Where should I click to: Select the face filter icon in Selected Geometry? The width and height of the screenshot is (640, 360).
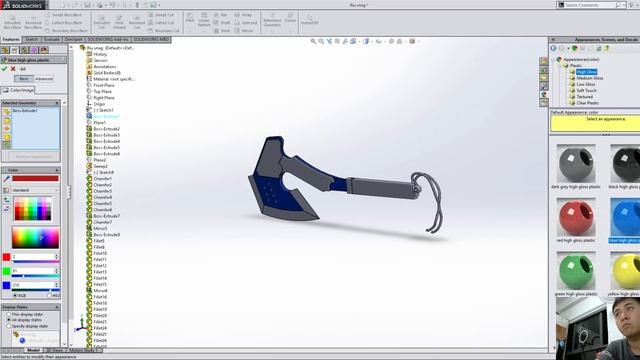click(7, 120)
